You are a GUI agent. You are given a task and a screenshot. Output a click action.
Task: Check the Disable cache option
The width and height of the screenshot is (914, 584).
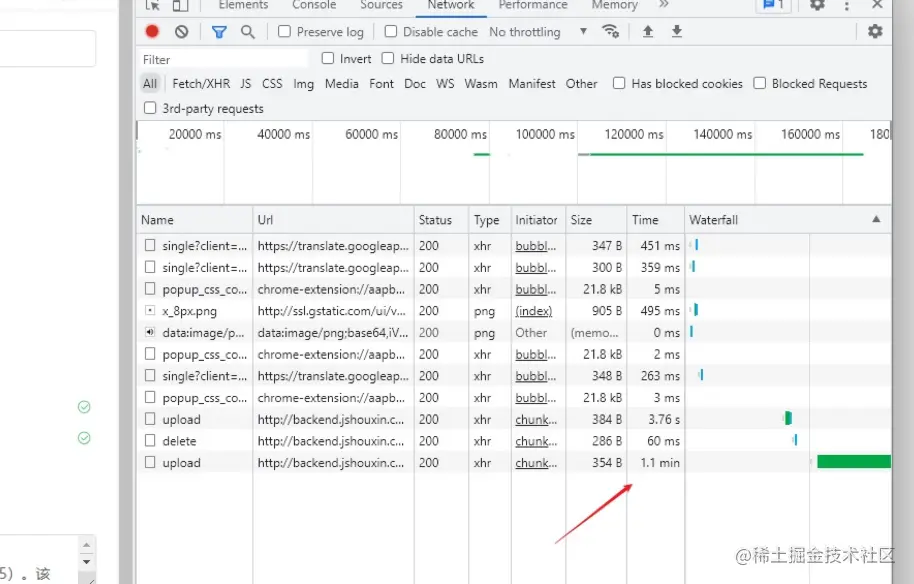coord(389,31)
